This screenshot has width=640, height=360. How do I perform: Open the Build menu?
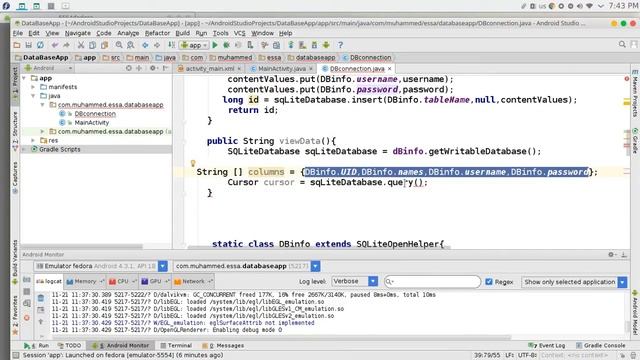click(x=182, y=33)
